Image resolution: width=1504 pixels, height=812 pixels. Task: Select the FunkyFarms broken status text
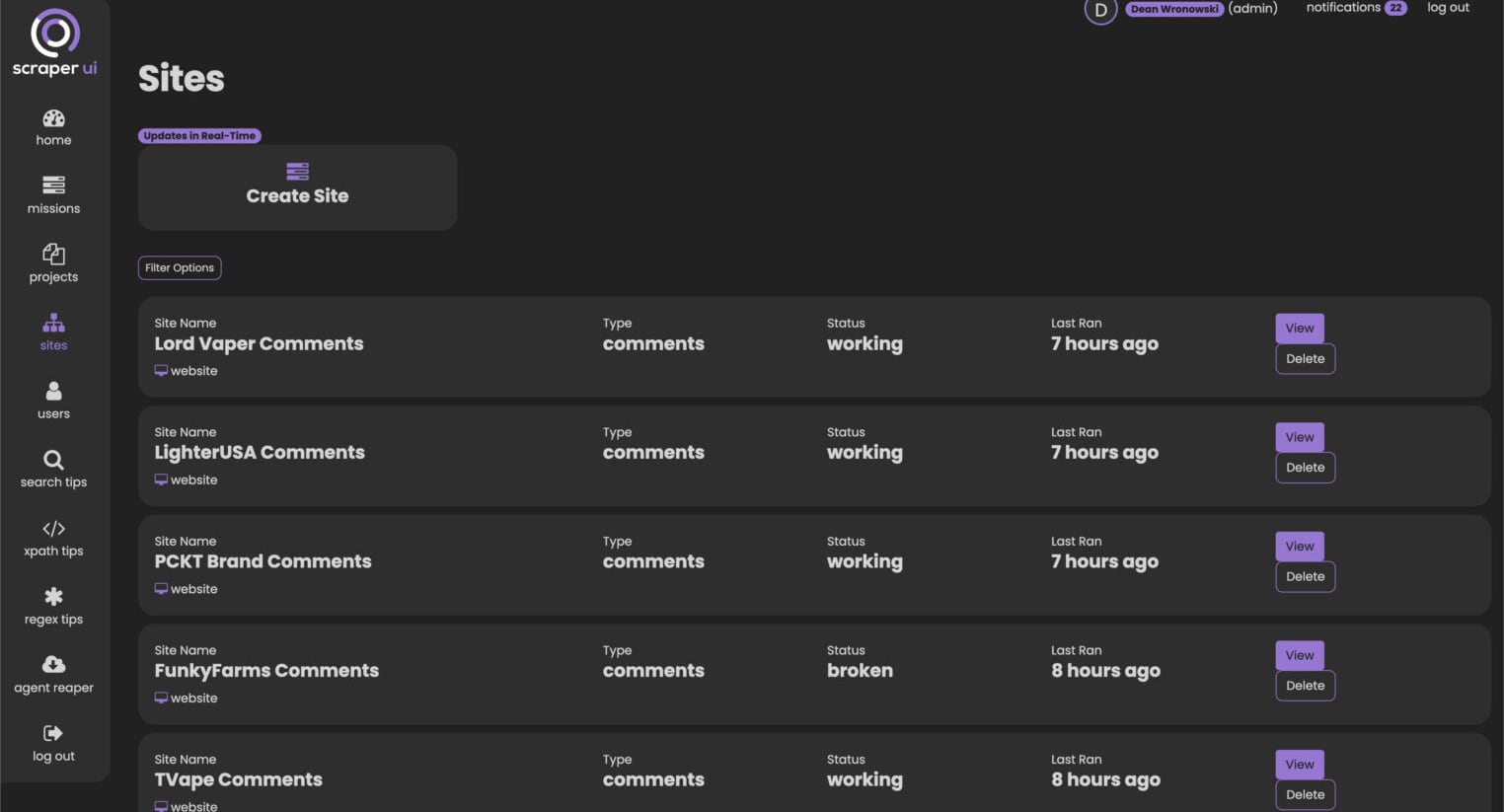(x=860, y=671)
